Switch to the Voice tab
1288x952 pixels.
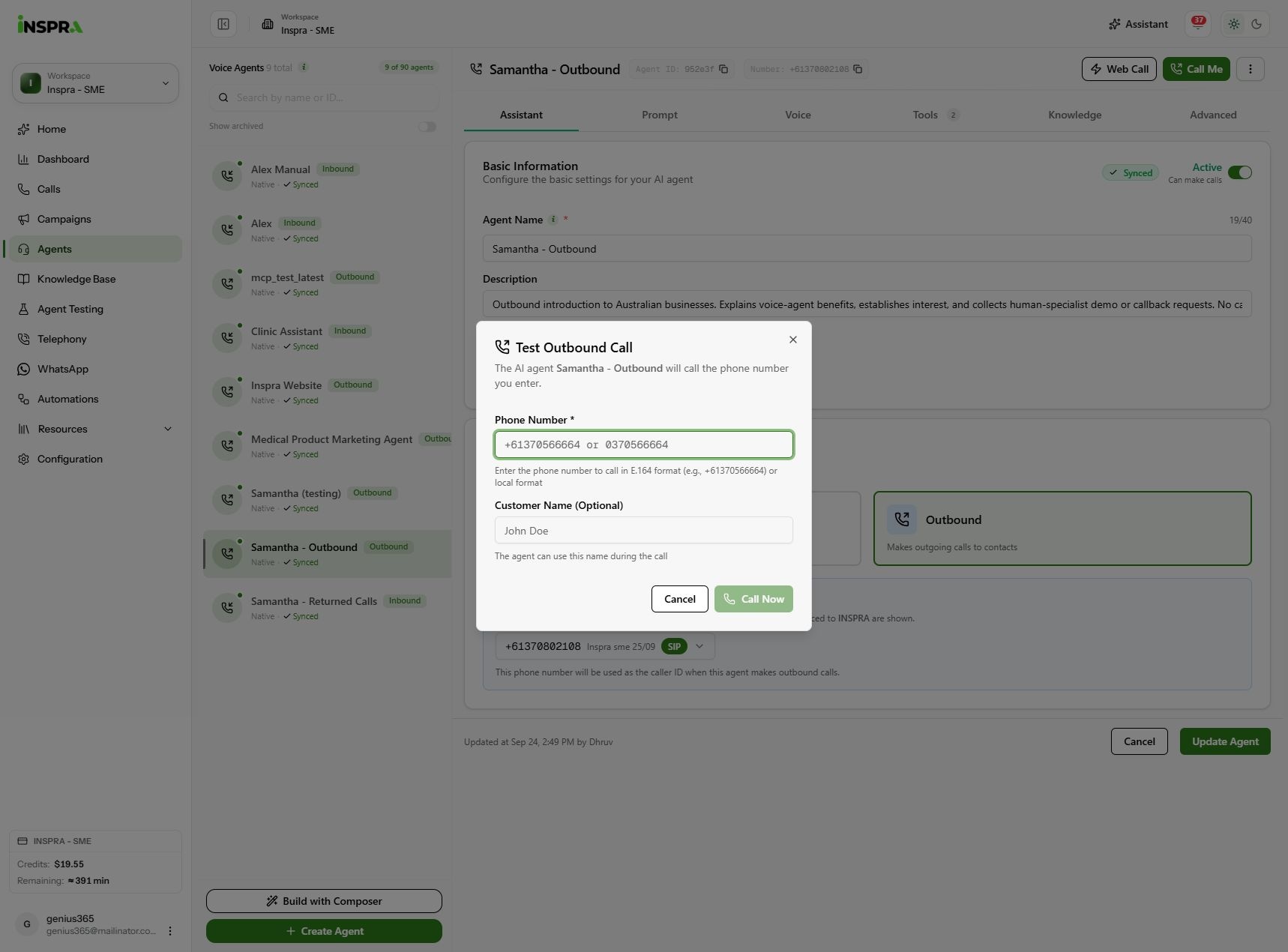[798, 115]
